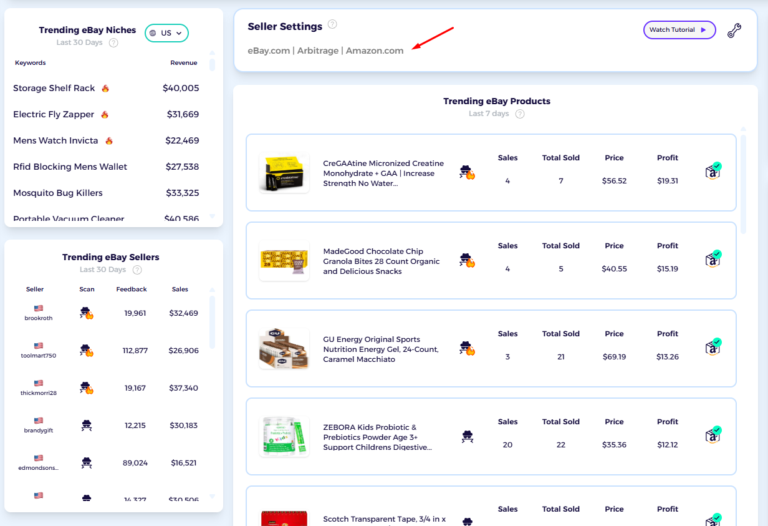Viewport: 768px width, 526px height.
Task: Click eBay.com Arbitrage Amazon.com settings text
Action: (325, 50)
